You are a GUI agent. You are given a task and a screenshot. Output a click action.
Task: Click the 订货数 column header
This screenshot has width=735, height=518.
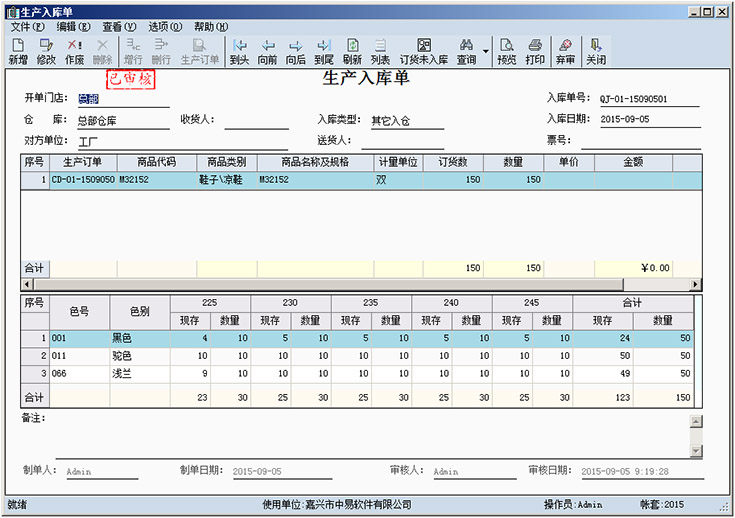point(453,162)
